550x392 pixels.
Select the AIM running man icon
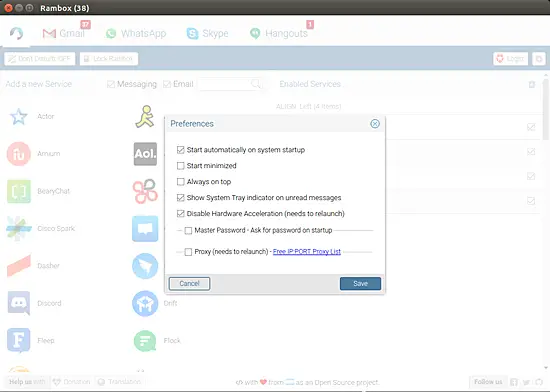145,116
